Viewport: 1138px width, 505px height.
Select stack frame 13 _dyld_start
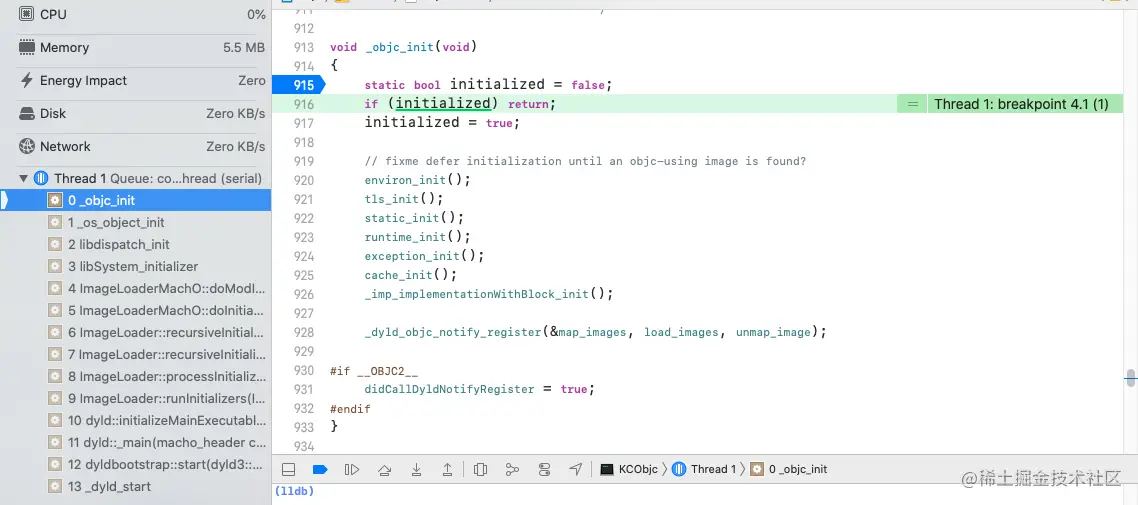(x=136, y=486)
